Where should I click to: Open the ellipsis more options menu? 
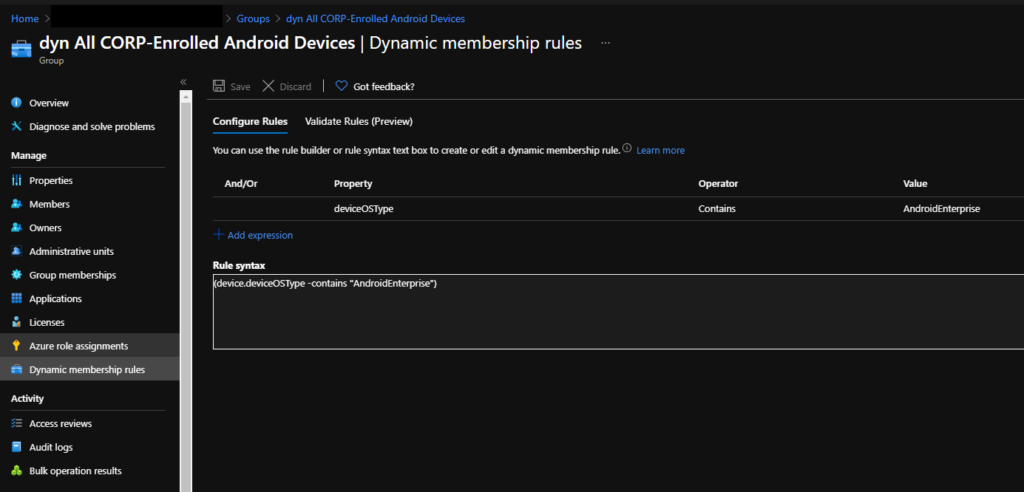605,42
